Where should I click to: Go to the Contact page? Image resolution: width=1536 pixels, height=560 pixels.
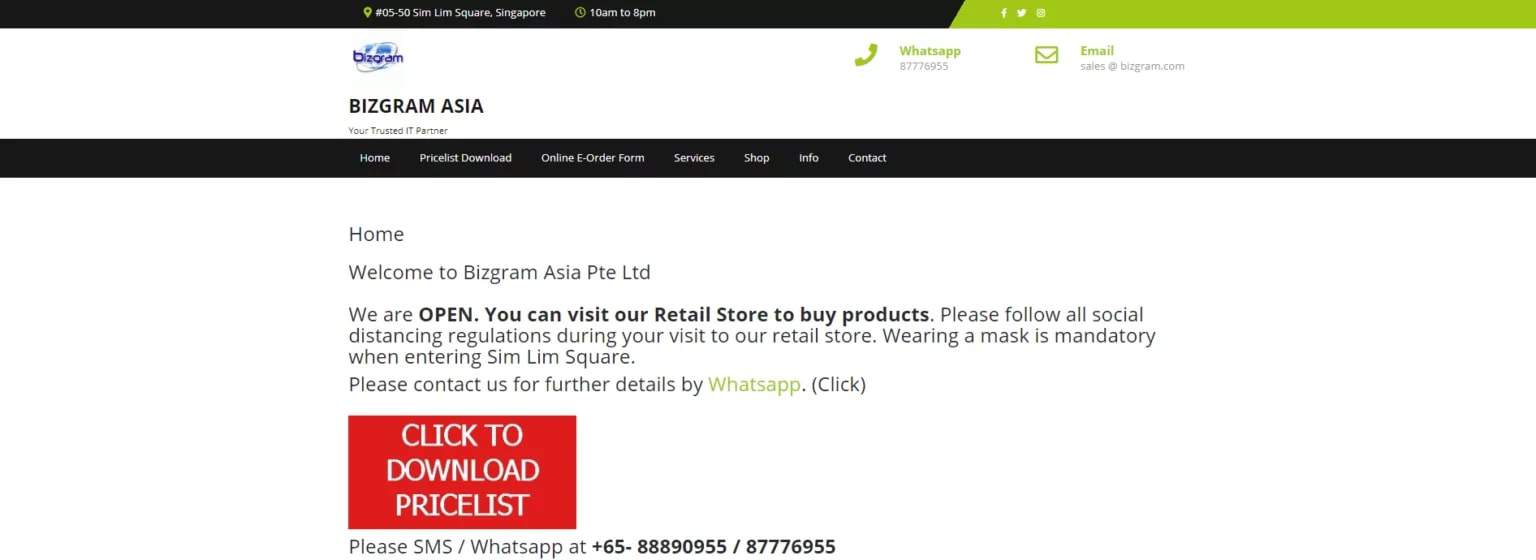pyautogui.click(x=867, y=158)
